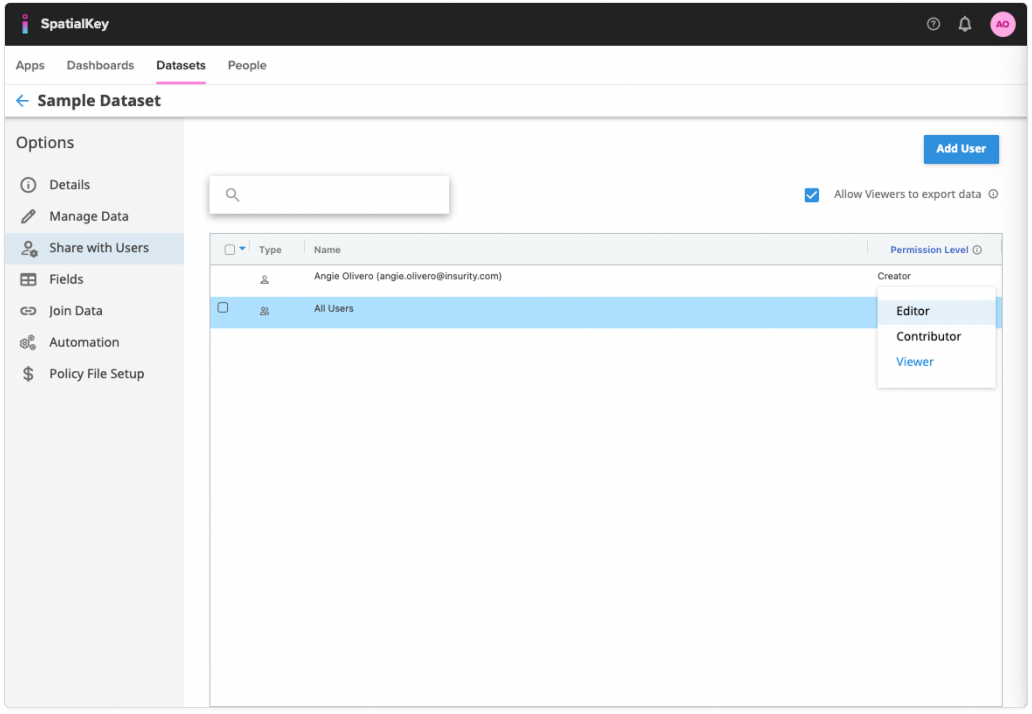Disable Allow Viewers to export data checkbox
The image size is (1032, 714).
pyautogui.click(x=812, y=195)
